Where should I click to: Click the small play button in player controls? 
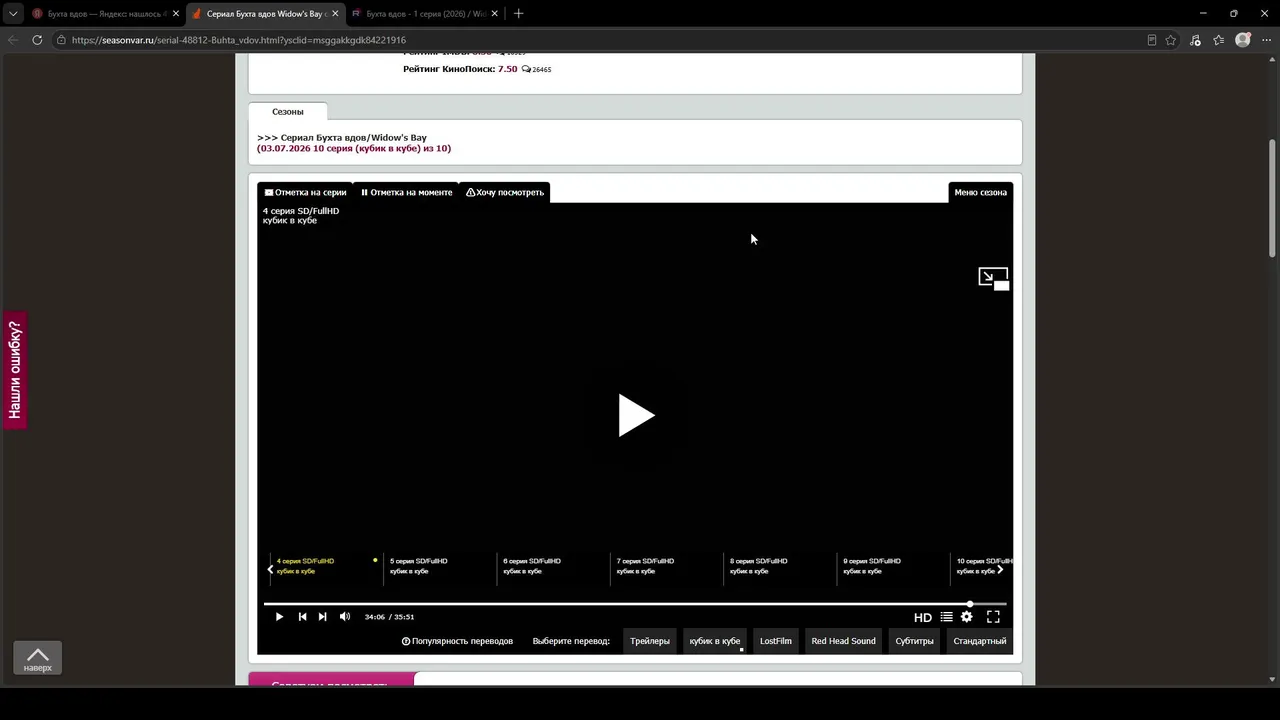279,617
